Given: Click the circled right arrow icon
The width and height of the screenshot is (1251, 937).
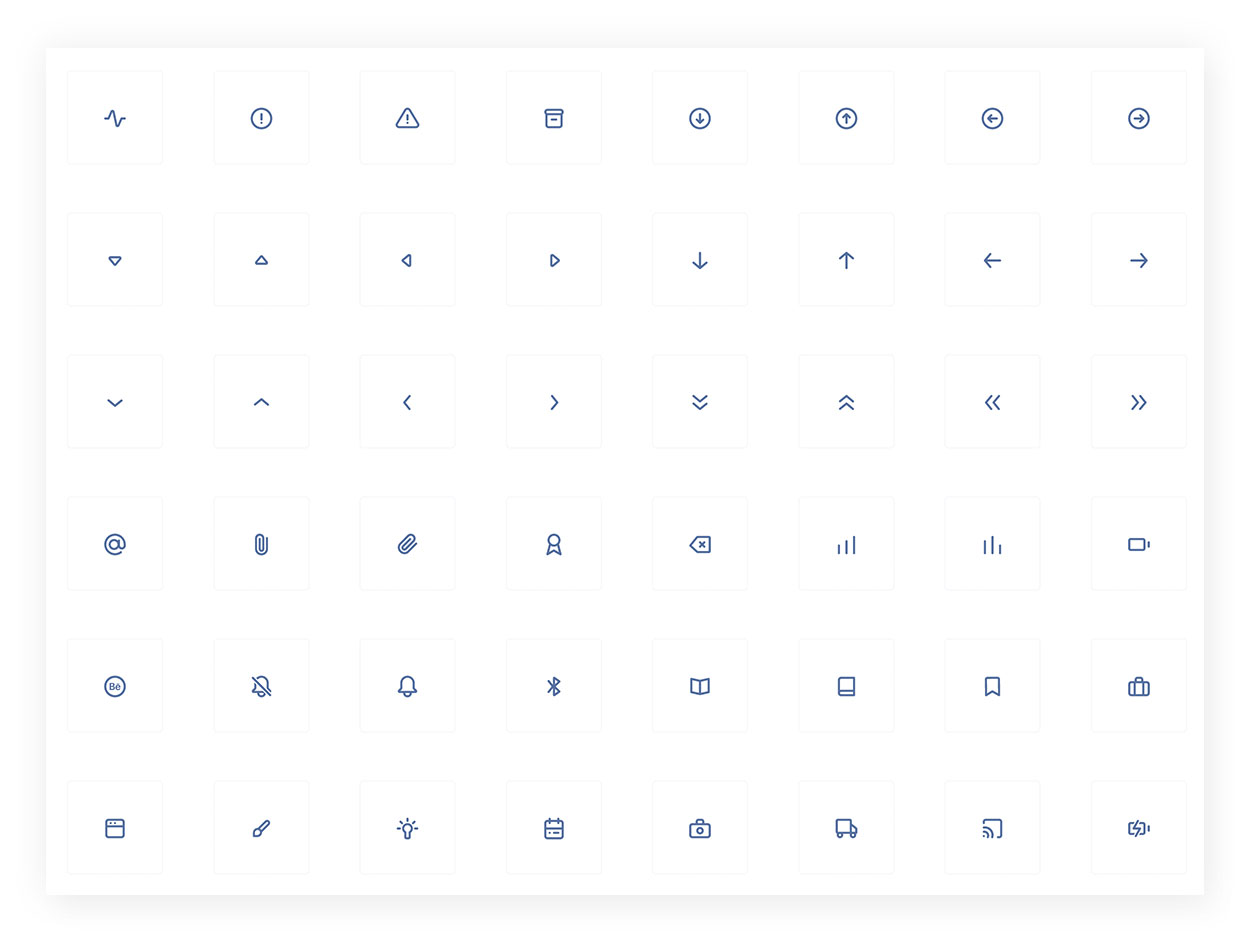Looking at the screenshot, I should (1138, 118).
